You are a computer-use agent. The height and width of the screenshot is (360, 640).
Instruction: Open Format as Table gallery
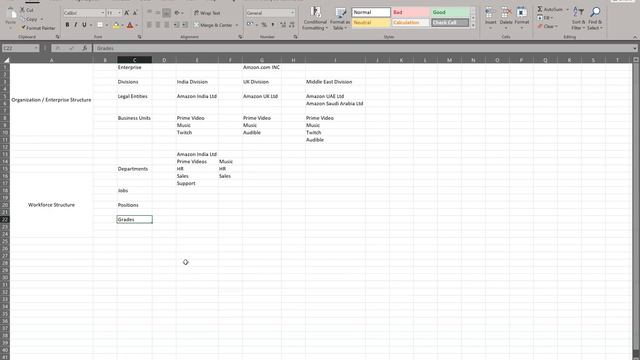point(340,18)
